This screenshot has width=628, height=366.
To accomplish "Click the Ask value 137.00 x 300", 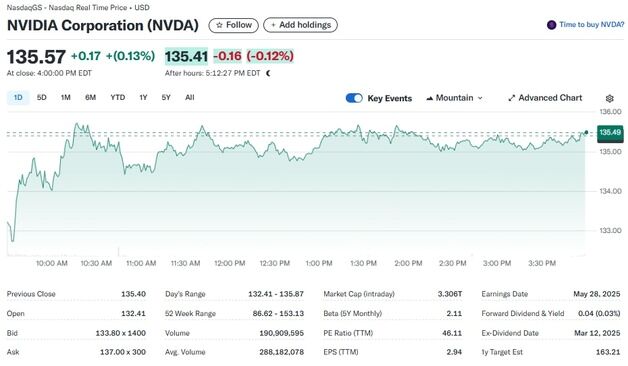I will 123,352.
